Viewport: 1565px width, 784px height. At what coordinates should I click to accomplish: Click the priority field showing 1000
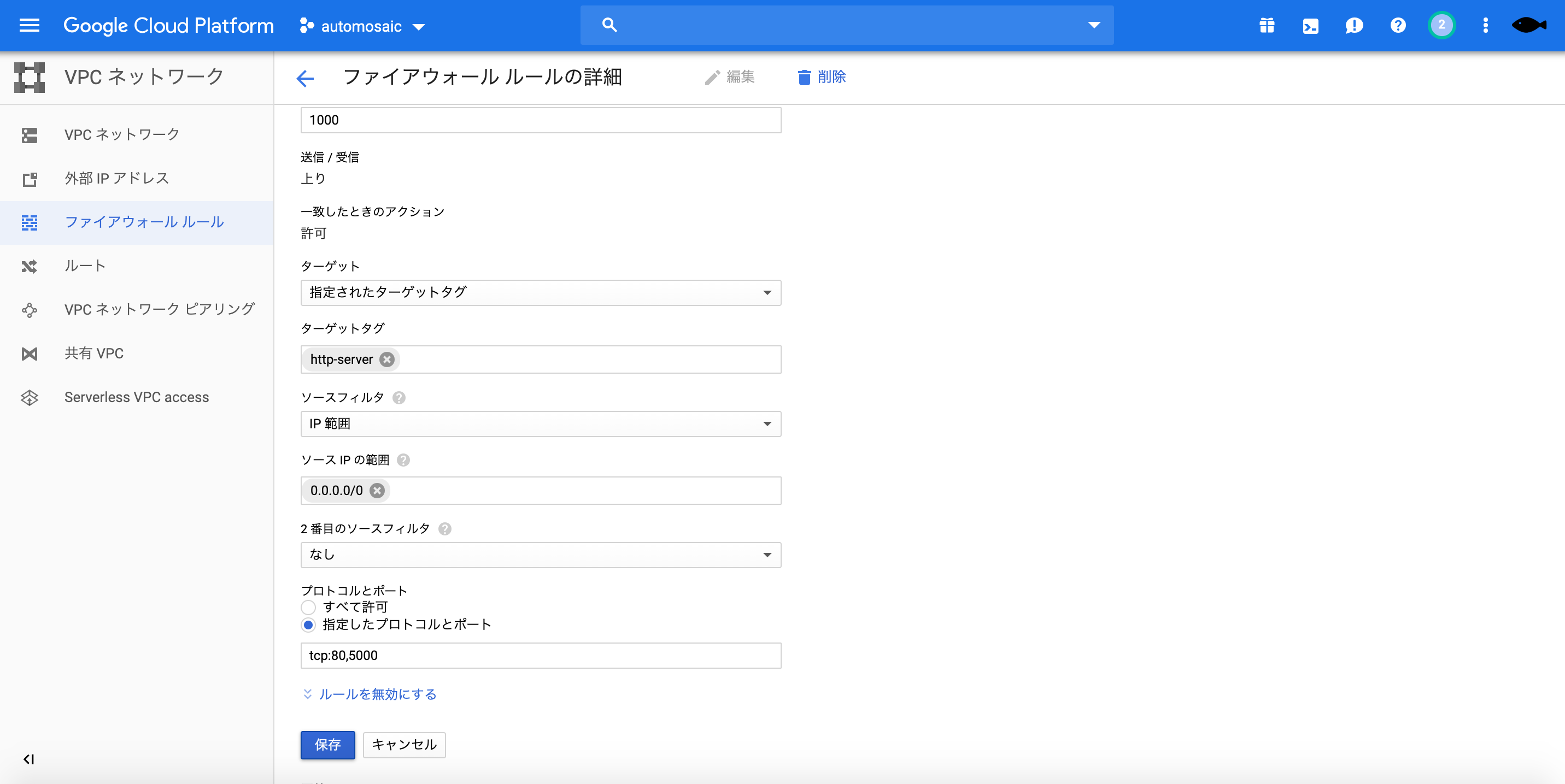[x=541, y=120]
